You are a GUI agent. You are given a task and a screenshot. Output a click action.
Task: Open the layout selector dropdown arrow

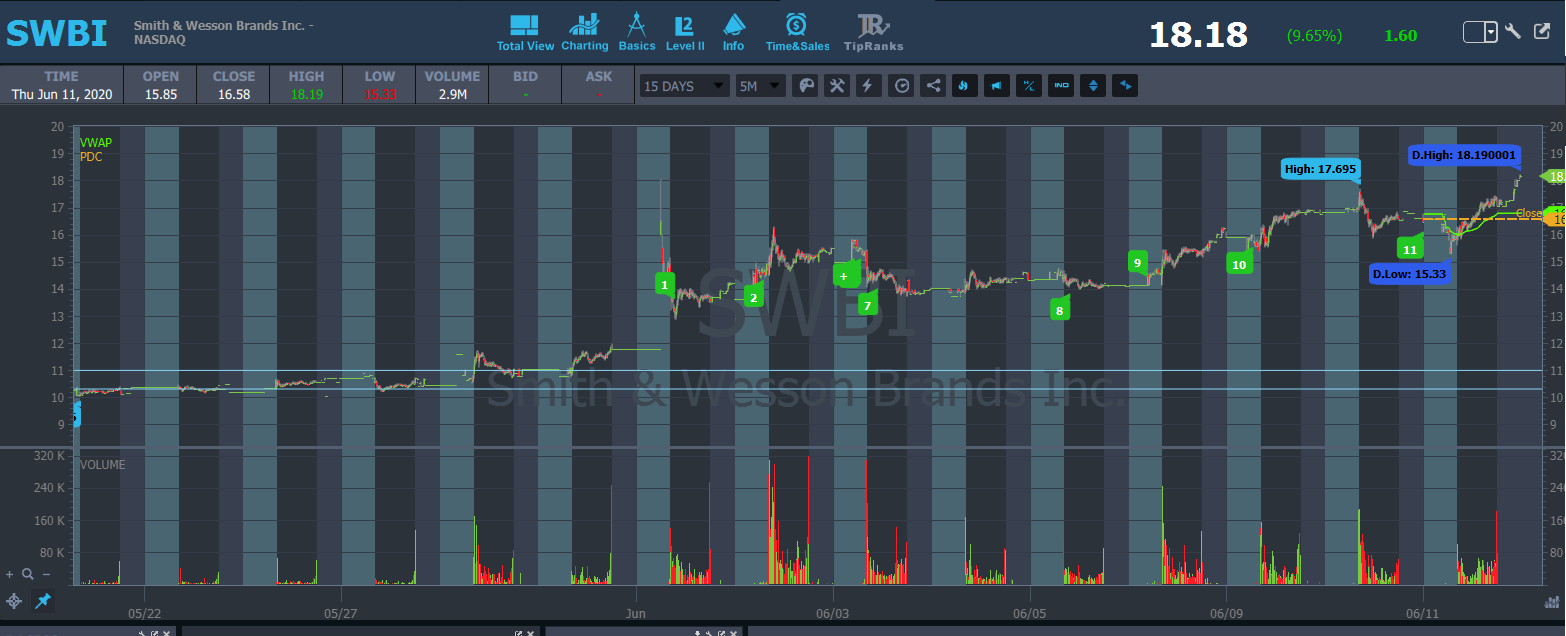1490,32
